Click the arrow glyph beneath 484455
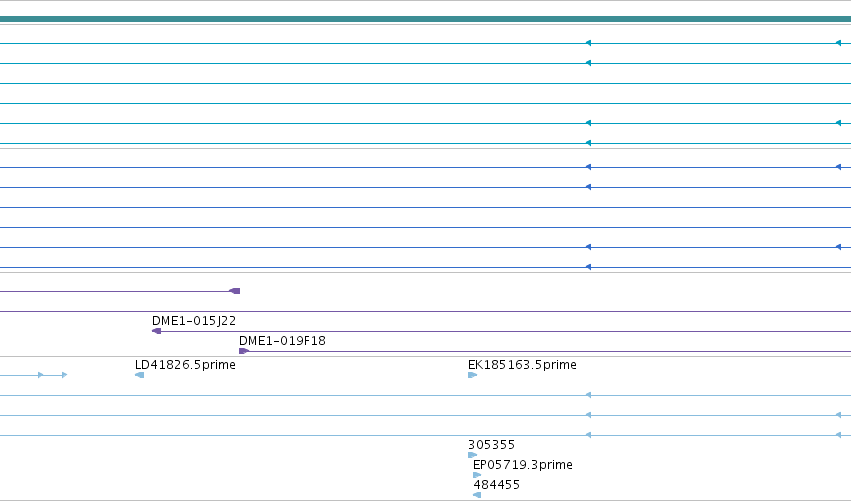The width and height of the screenshot is (851, 501). (477, 495)
